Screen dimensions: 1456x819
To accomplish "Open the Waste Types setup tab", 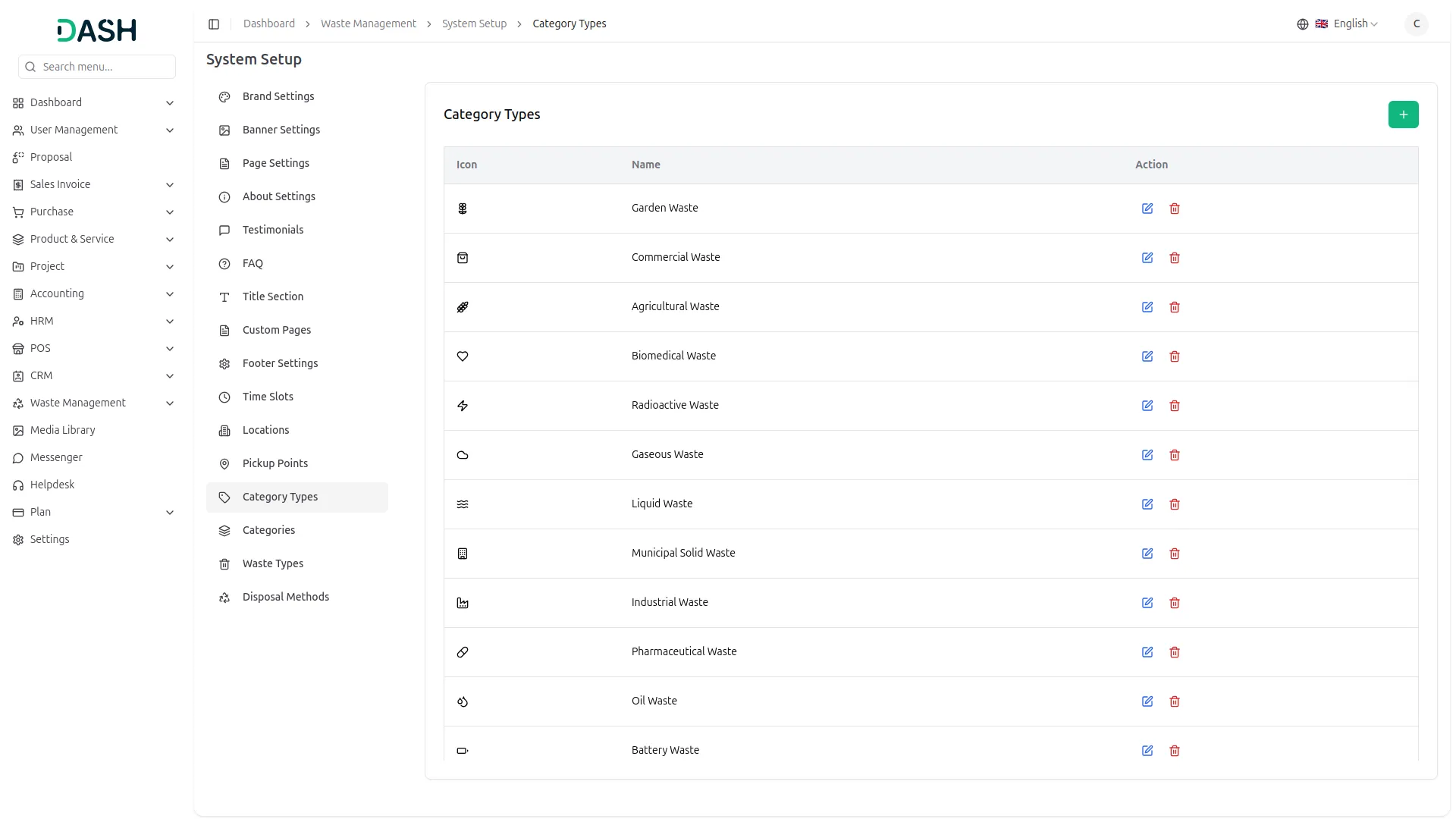I will (272, 563).
